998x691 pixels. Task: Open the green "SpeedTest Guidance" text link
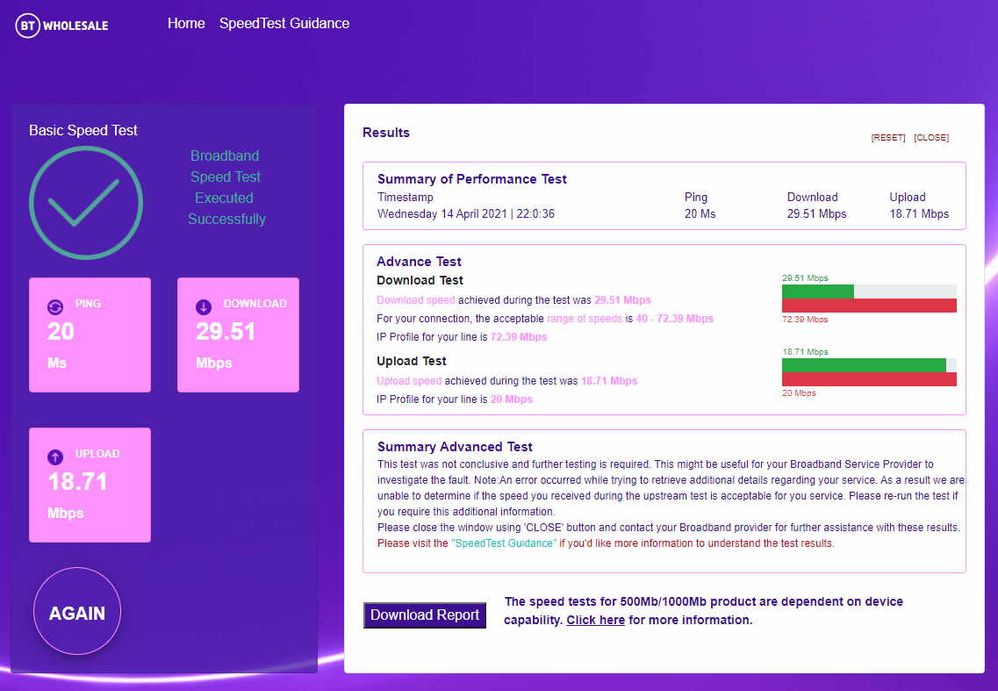tap(503, 544)
